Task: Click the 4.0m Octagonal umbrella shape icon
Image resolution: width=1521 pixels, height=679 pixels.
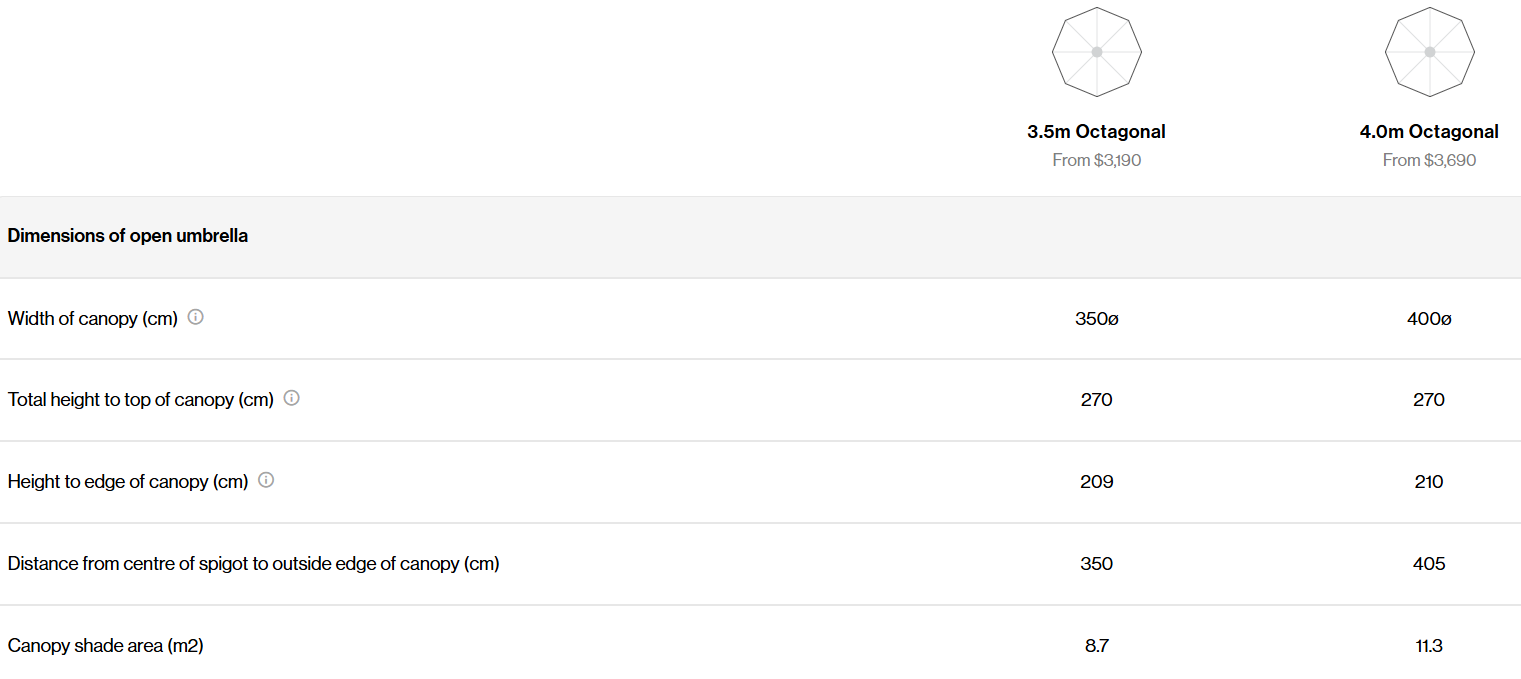Action: [x=1429, y=52]
